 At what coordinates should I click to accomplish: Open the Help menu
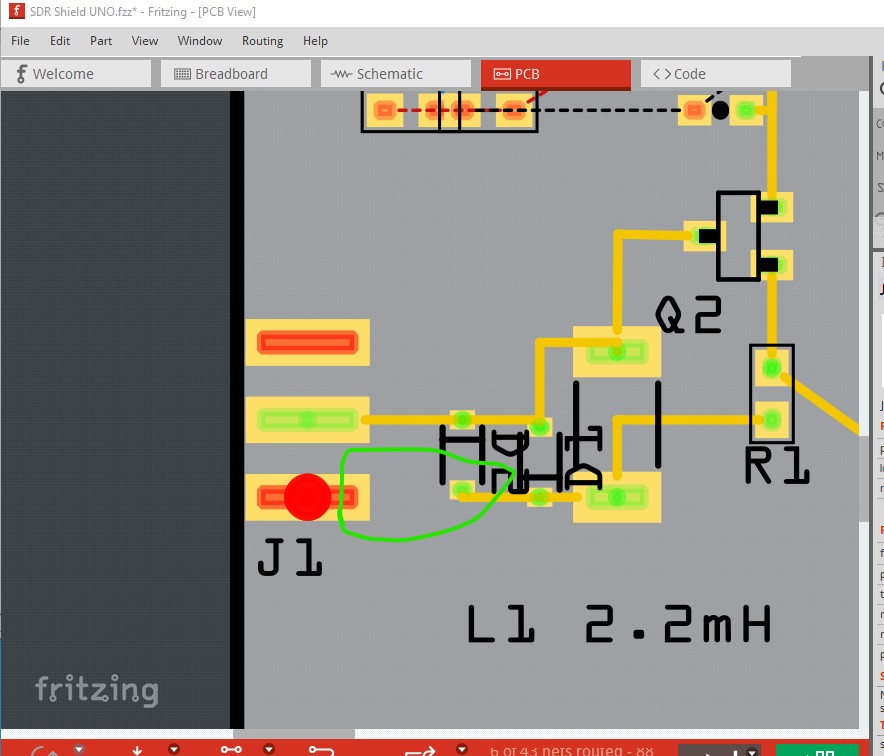pos(315,41)
